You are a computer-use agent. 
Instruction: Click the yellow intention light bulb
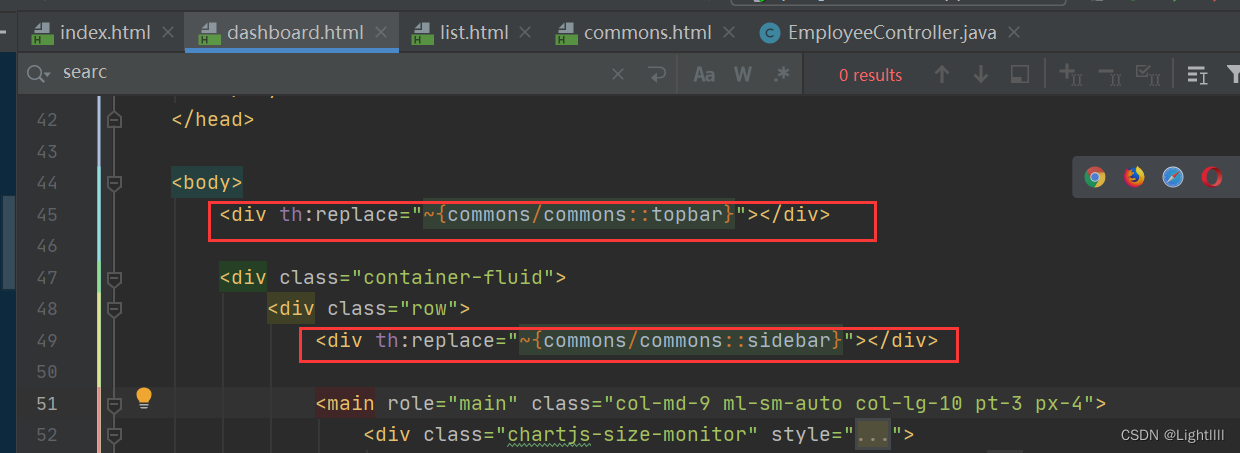[x=144, y=398]
